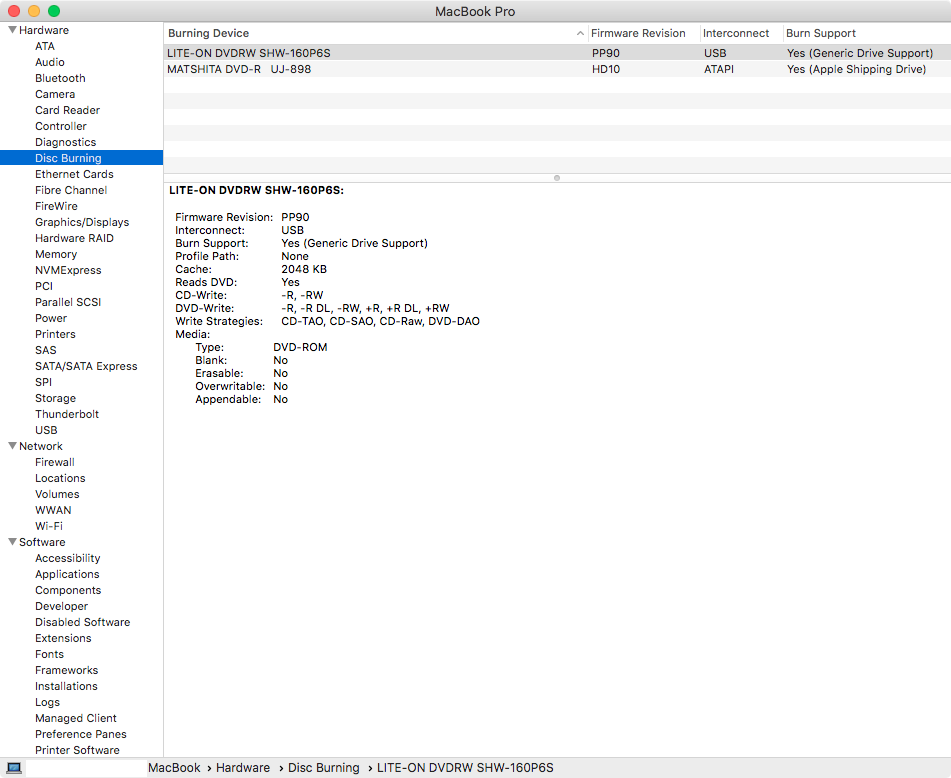Select ATA in the sidebar
The image size is (951, 778).
pyautogui.click(x=45, y=46)
